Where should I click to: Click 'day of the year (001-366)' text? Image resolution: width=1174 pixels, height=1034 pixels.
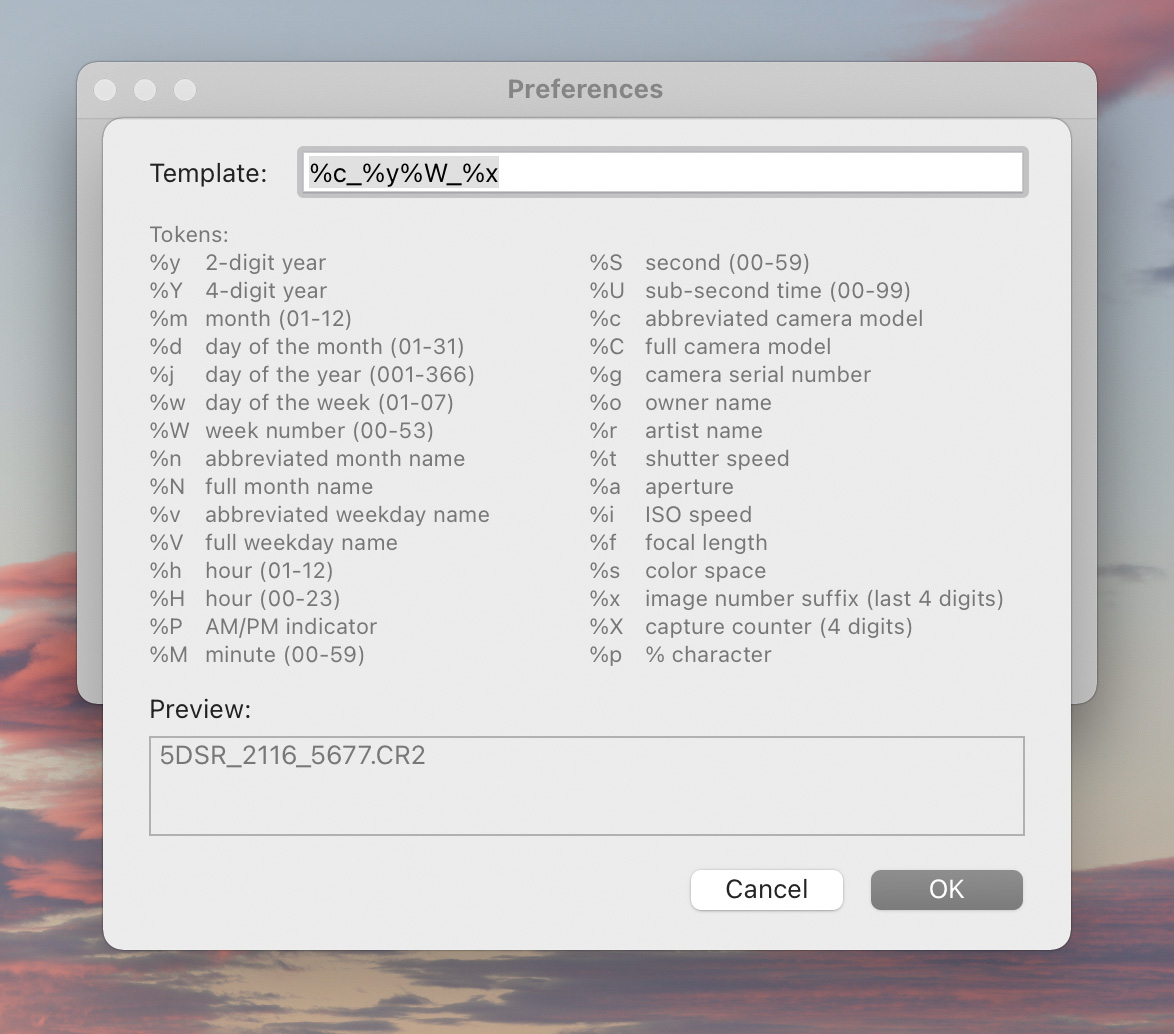[x=340, y=374]
